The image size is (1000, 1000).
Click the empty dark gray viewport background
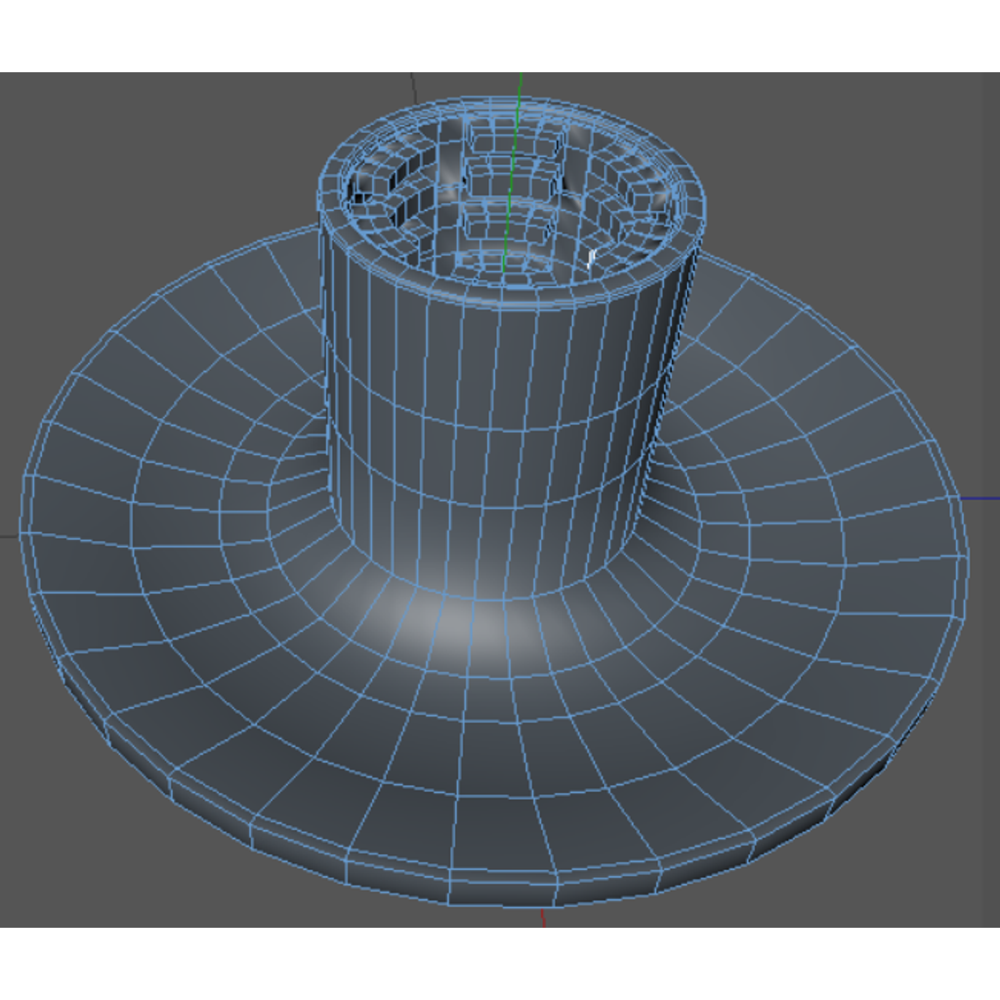click(x=128, y=159)
